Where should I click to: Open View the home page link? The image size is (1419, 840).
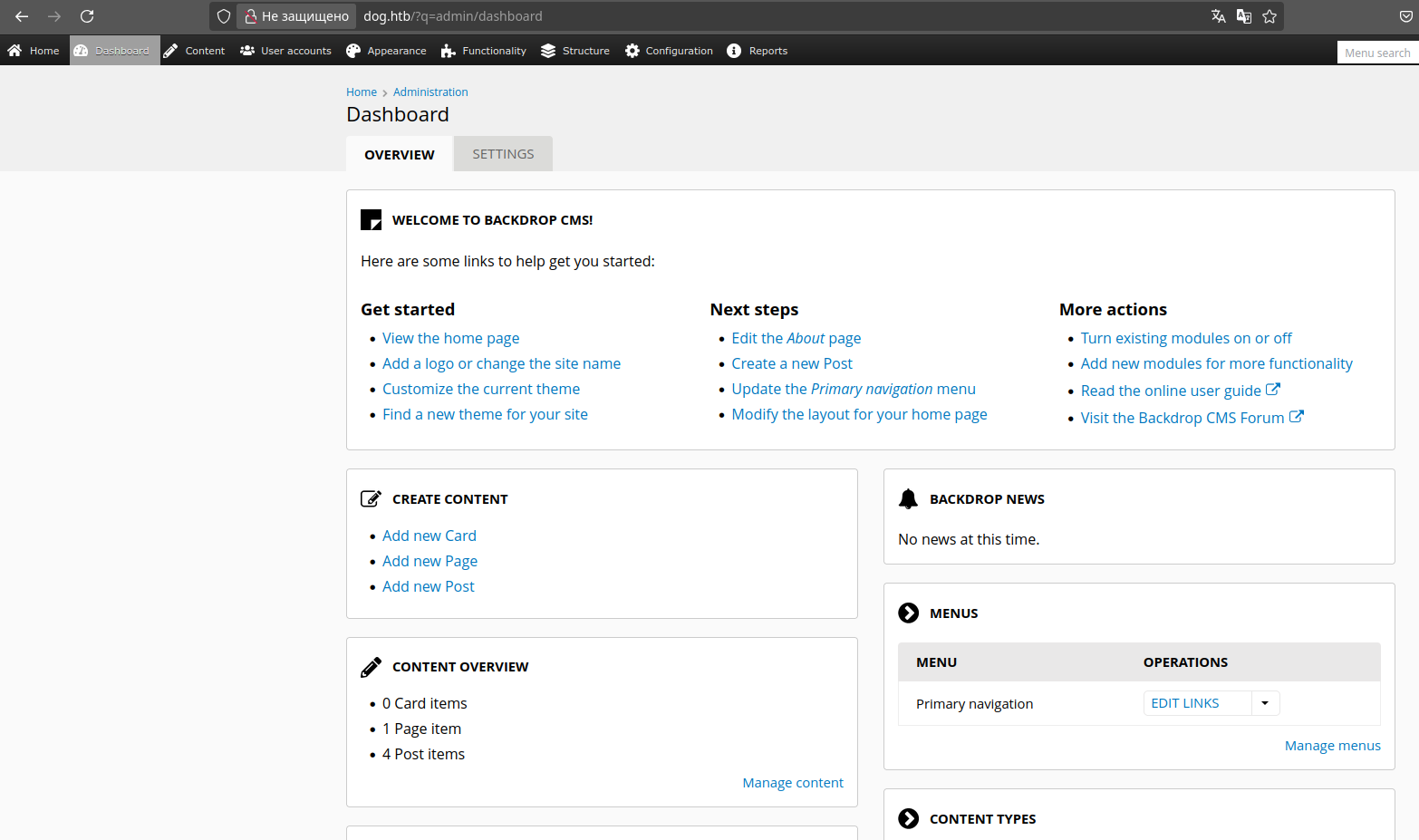(x=451, y=338)
